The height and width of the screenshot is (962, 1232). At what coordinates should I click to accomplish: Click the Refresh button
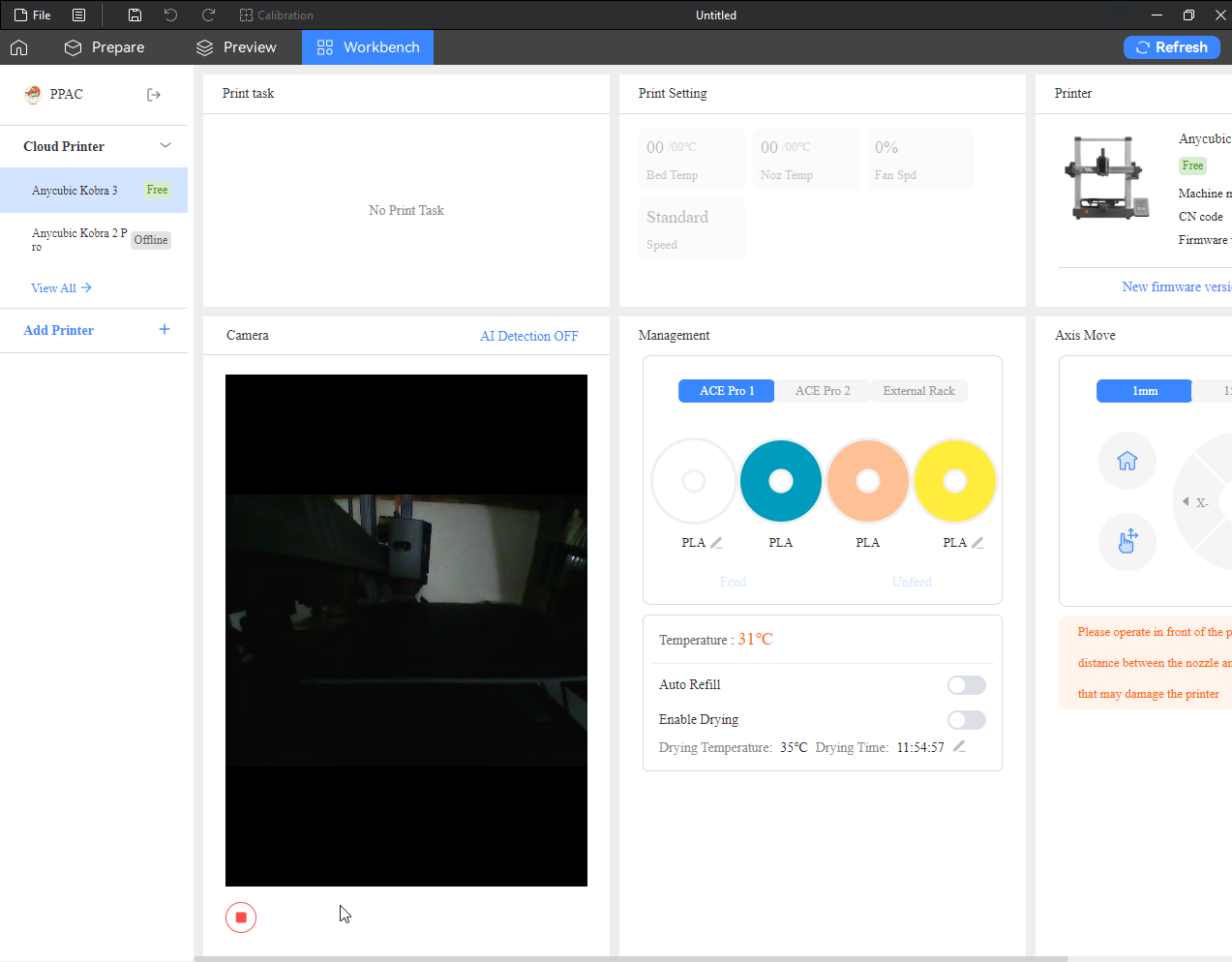1172,47
